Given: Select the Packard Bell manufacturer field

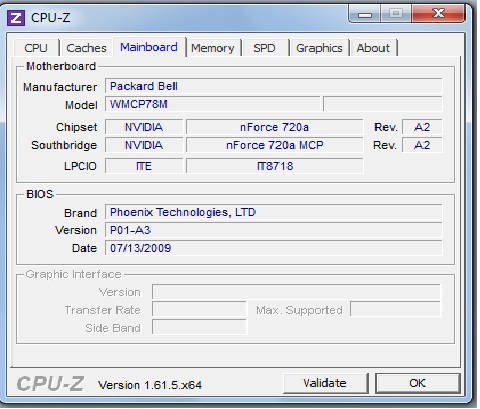Looking at the screenshot, I should tap(274, 86).
